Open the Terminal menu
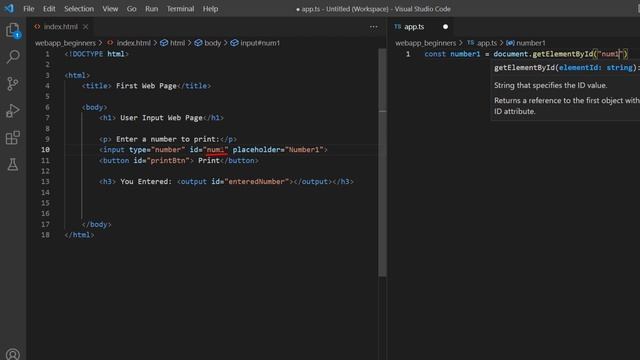Viewport: 640px width, 360px height. 180,9
